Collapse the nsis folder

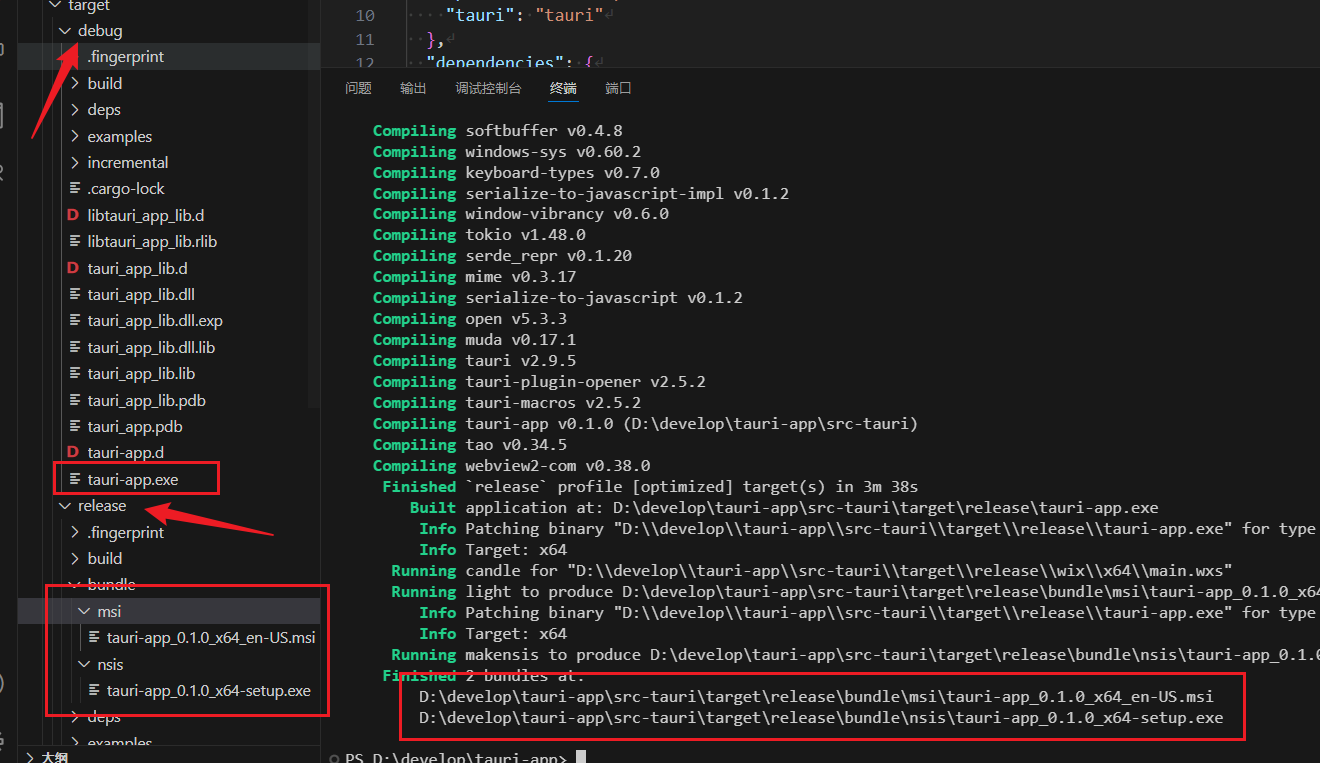(85, 664)
